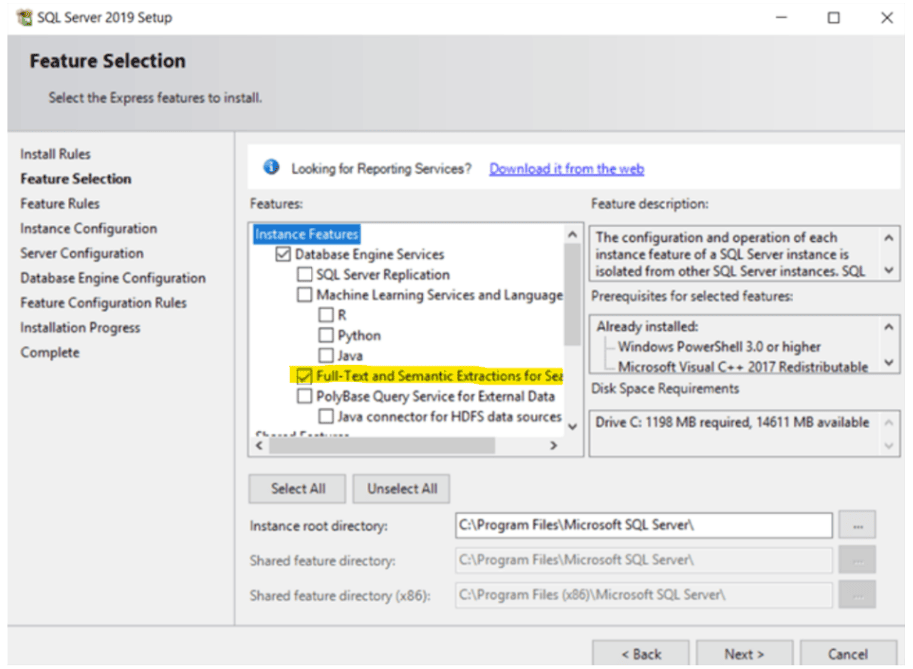Tick the R language checkbox
The image size is (913, 669).
(x=325, y=315)
